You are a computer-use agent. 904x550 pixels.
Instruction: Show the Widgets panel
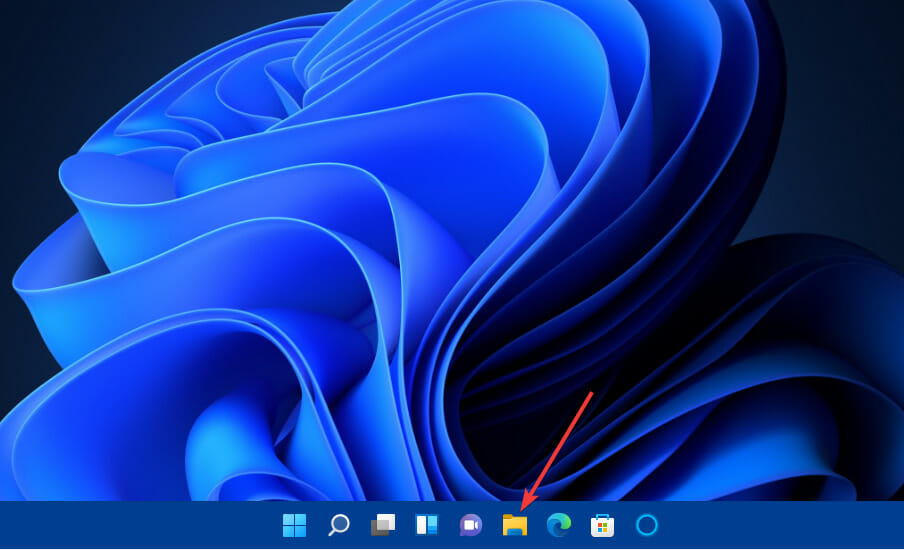tap(427, 525)
